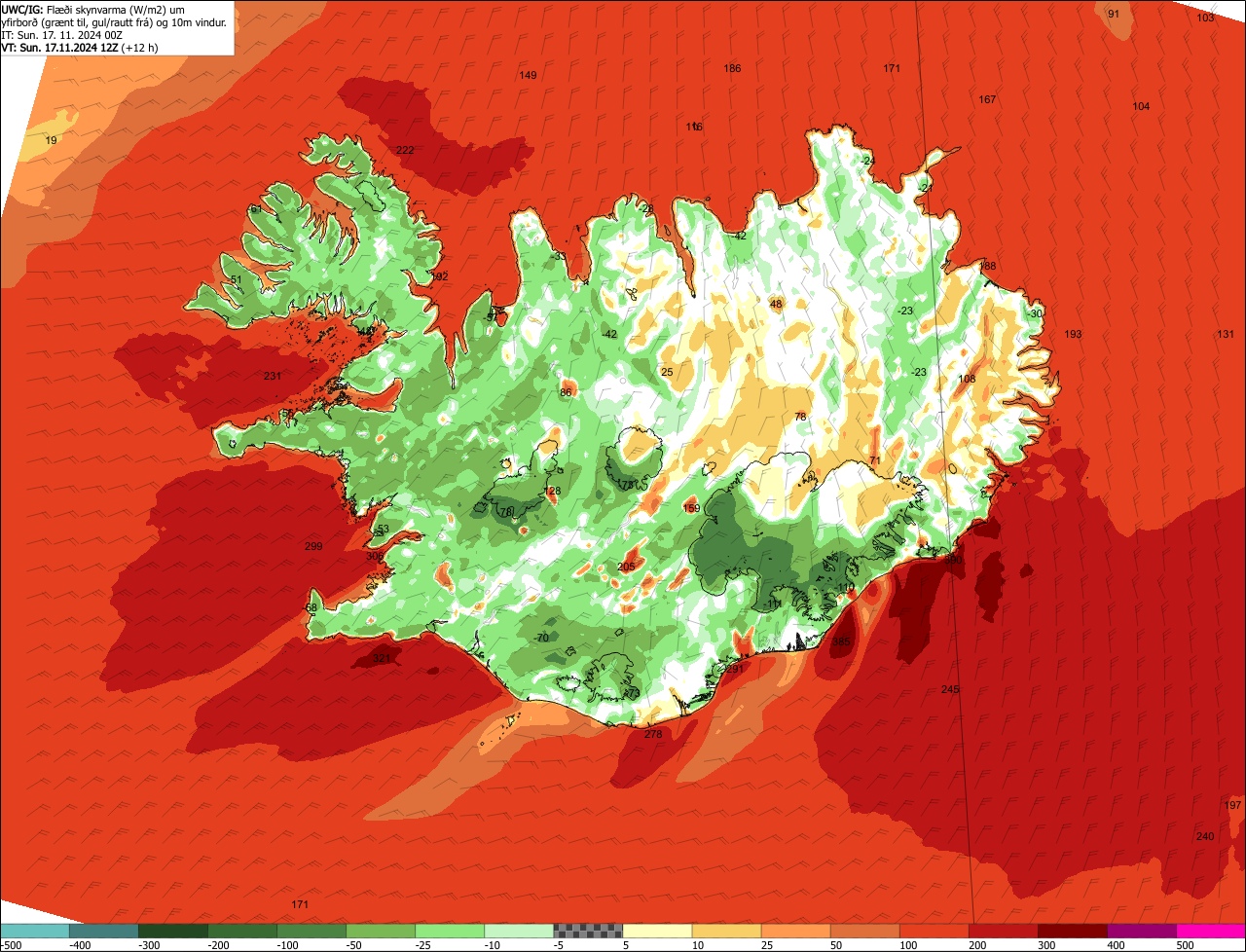Click the value 245 in the southeast sea
The height and width of the screenshot is (952, 1246).
[950, 689]
